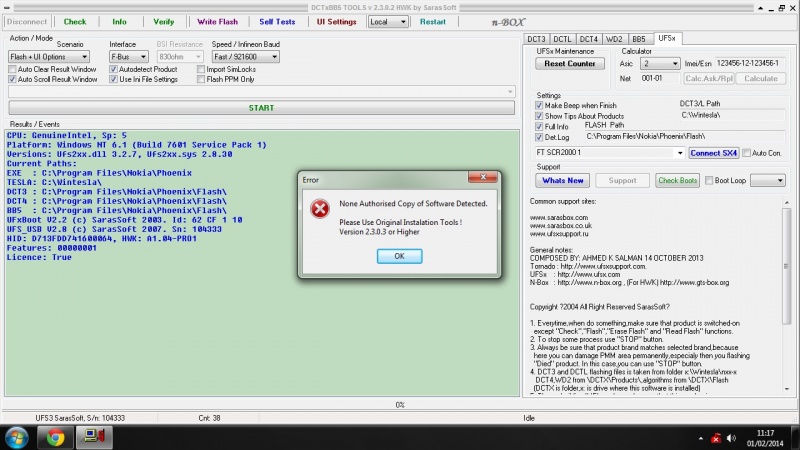The image size is (800, 450).
Task: Toggle Auto Clear Result Window checkbox
Action: tap(12, 69)
